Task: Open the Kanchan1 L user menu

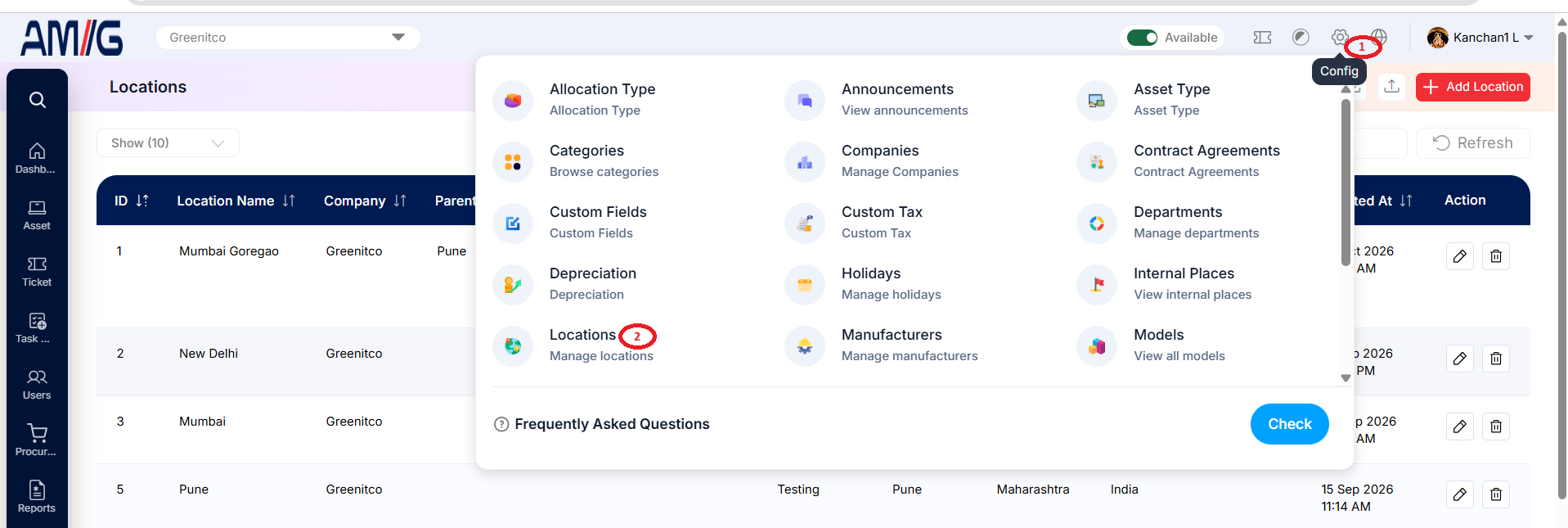Action: pos(1480,38)
